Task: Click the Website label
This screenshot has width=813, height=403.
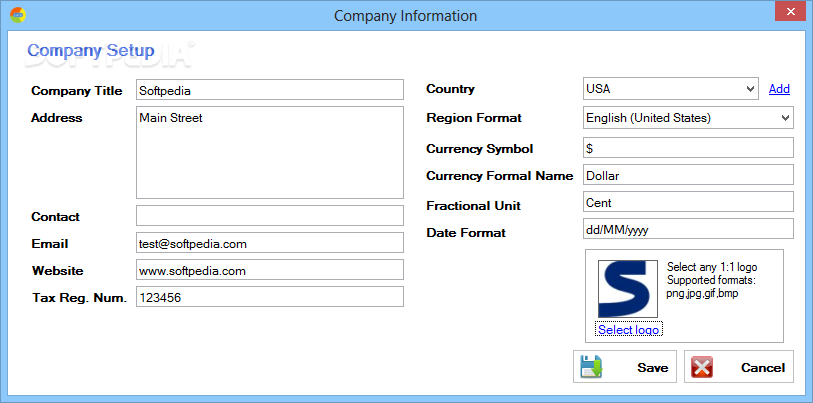Action: tap(58, 271)
